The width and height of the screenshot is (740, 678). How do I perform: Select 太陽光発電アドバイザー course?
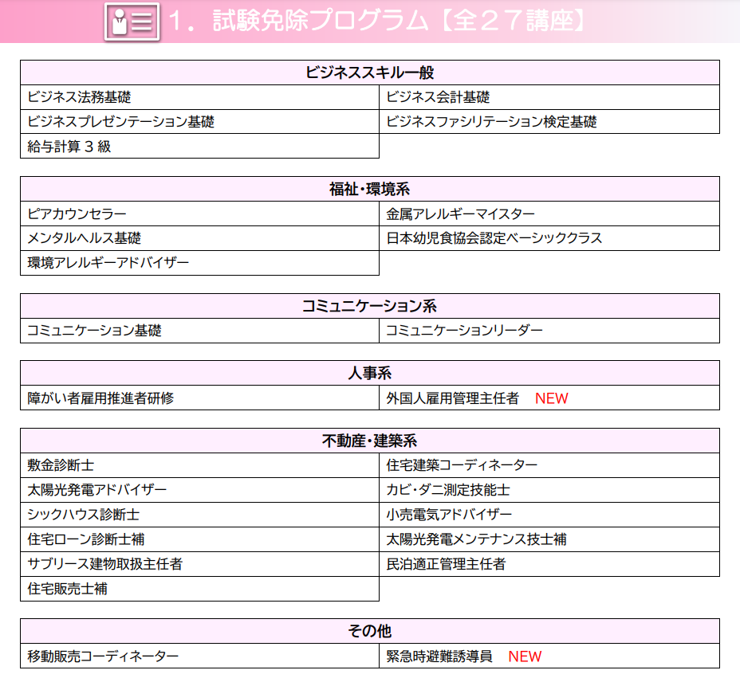200,490
